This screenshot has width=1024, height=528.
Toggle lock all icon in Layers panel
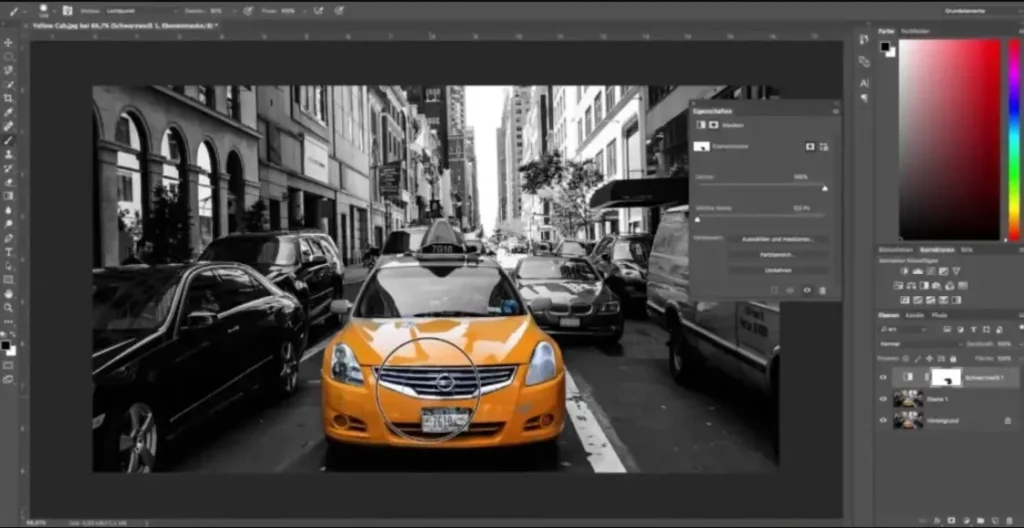pos(953,359)
